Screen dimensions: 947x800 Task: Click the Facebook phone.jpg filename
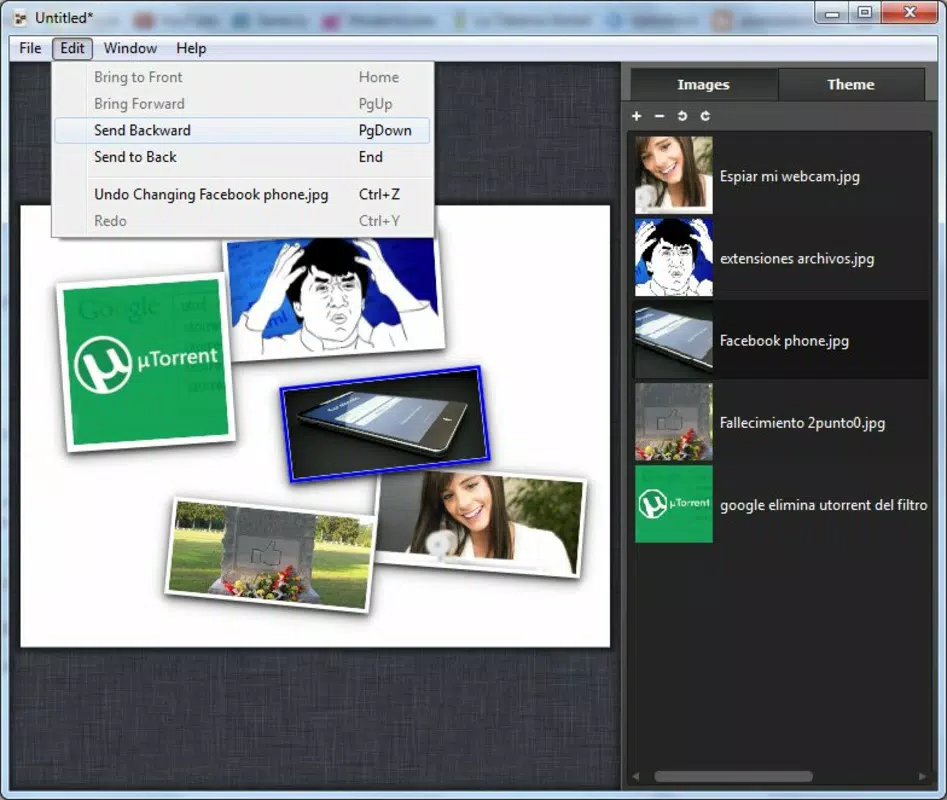point(785,341)
